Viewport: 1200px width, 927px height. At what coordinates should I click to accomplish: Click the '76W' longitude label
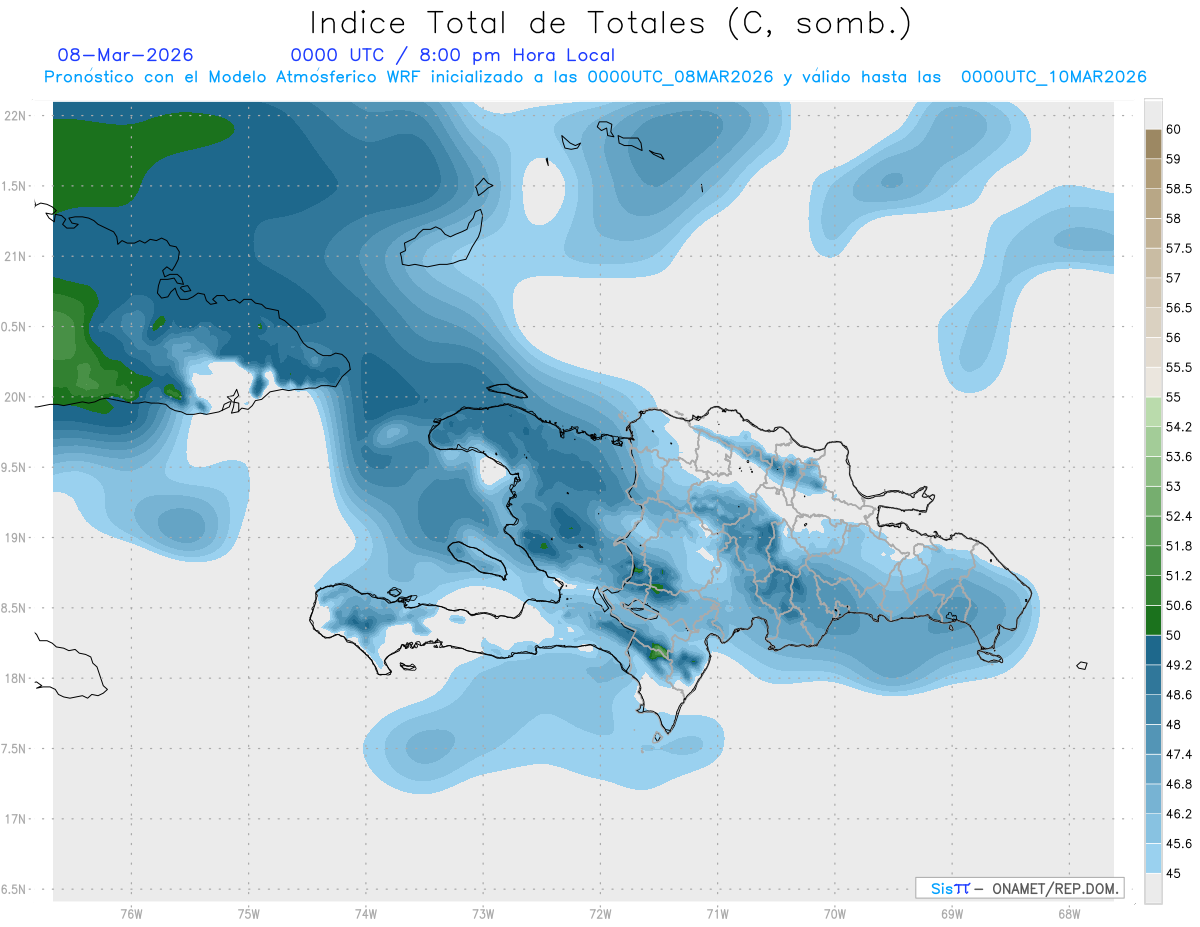[131, 913]
